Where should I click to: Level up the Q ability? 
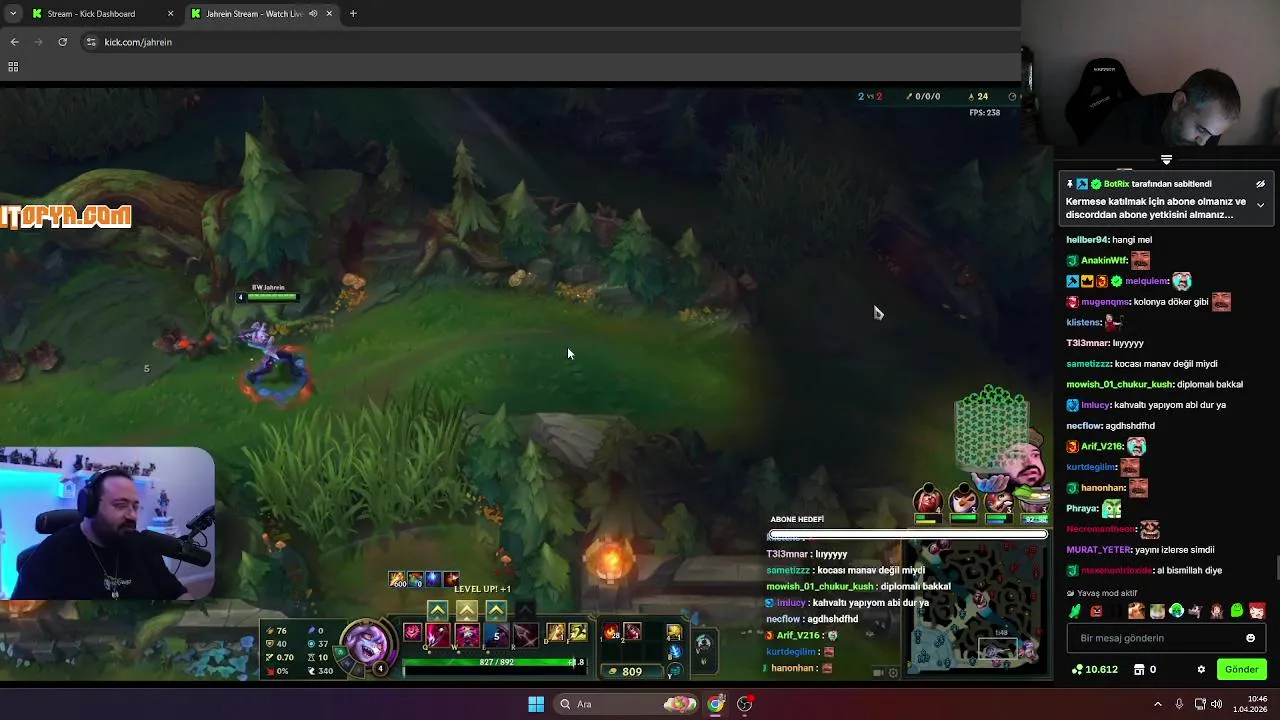tap(437, 610)
